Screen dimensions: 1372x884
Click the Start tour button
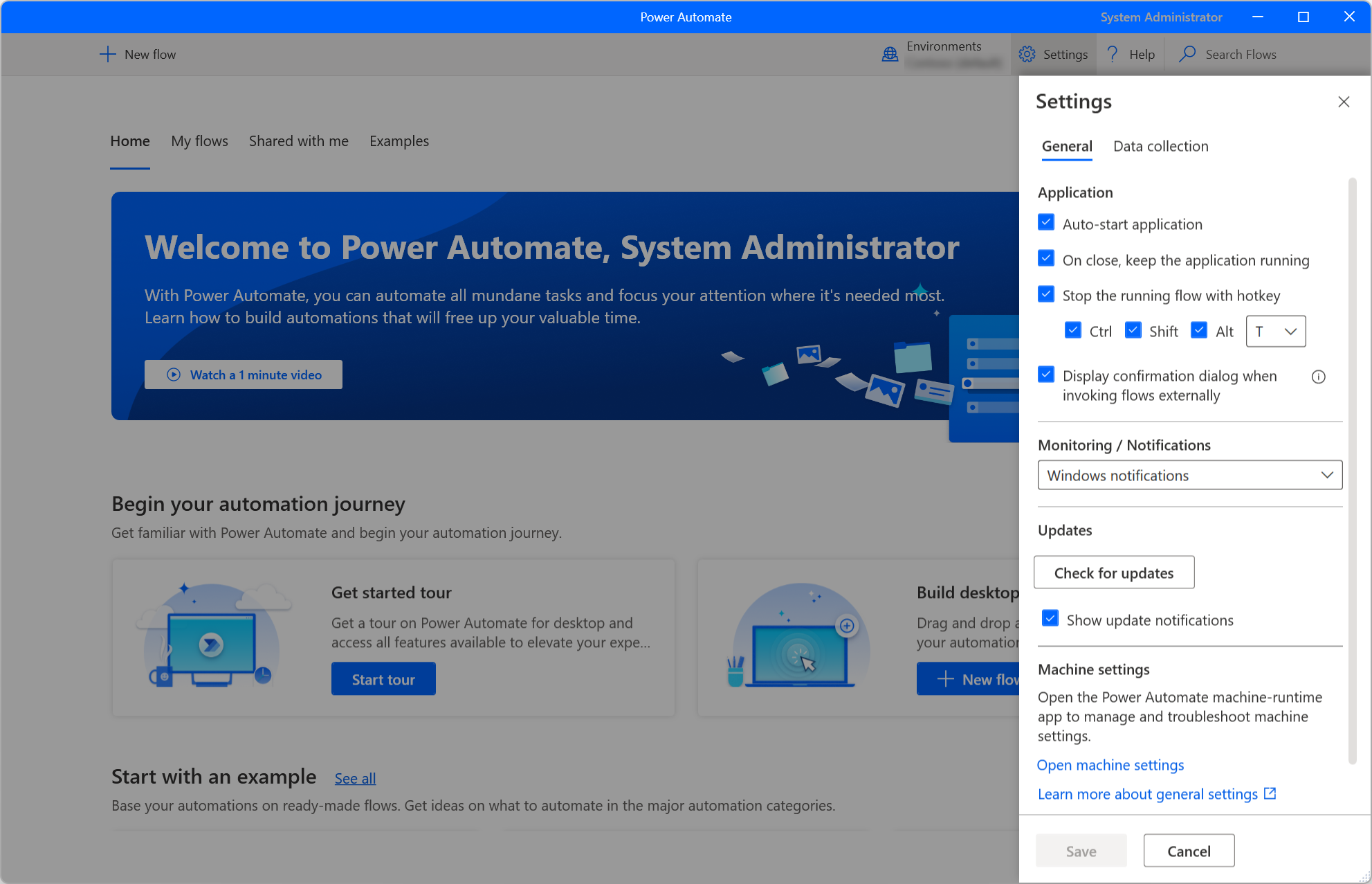coord(385,679)
